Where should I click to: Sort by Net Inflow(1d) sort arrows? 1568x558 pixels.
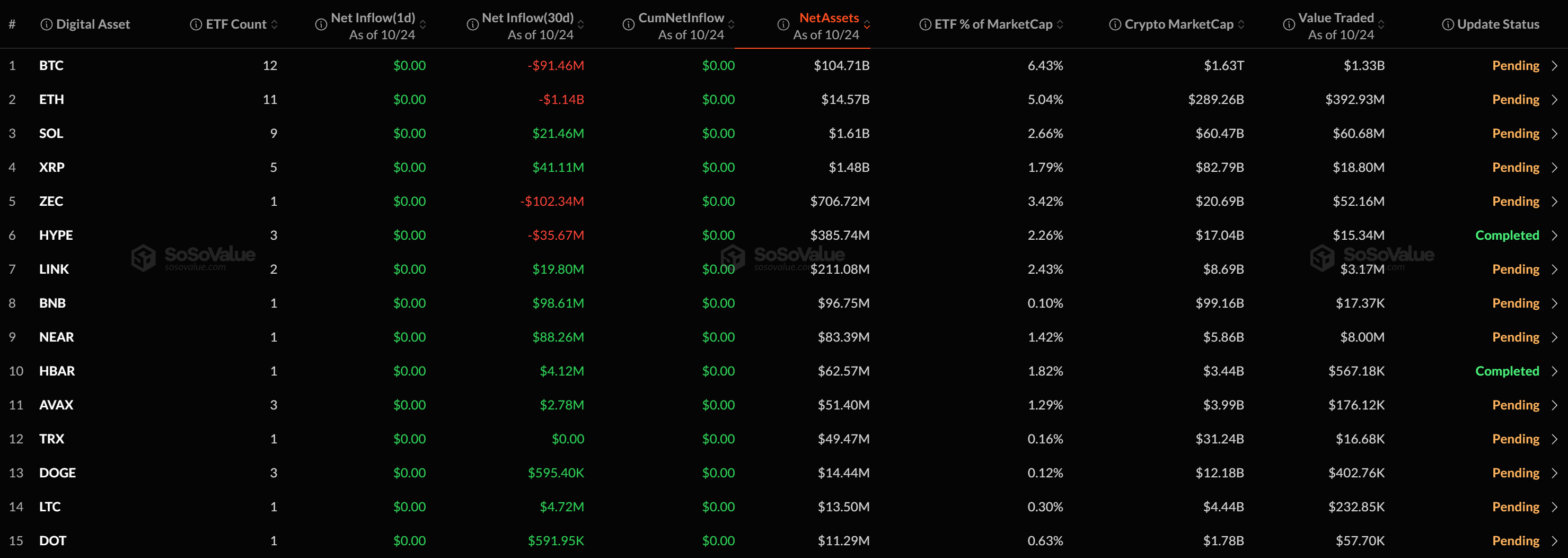point(423,24)
